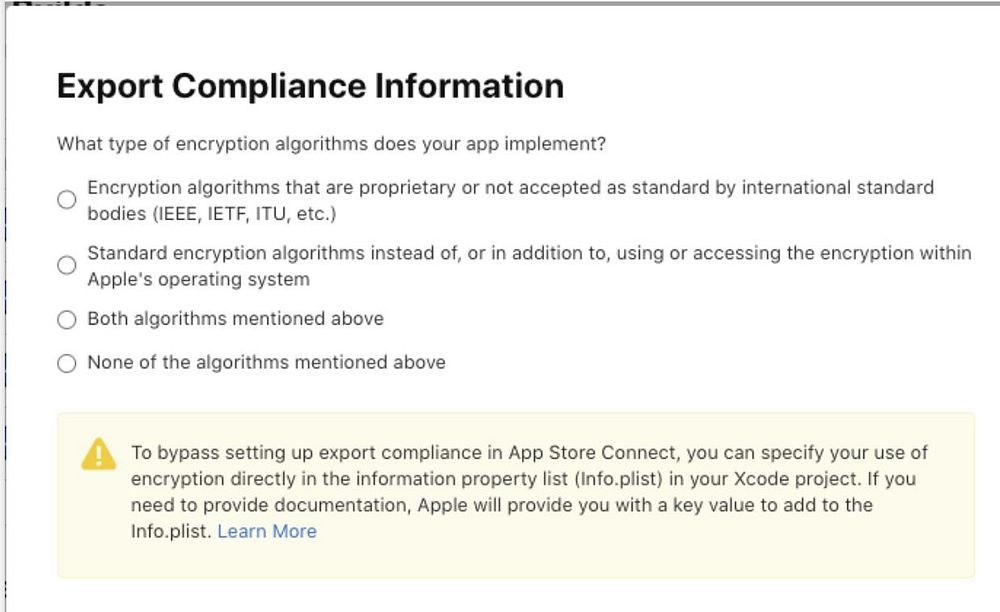Image resolution: width=1000 pixels, height=612 pixels.
Task: Open the Learn More link
Action: coord(267,532)
